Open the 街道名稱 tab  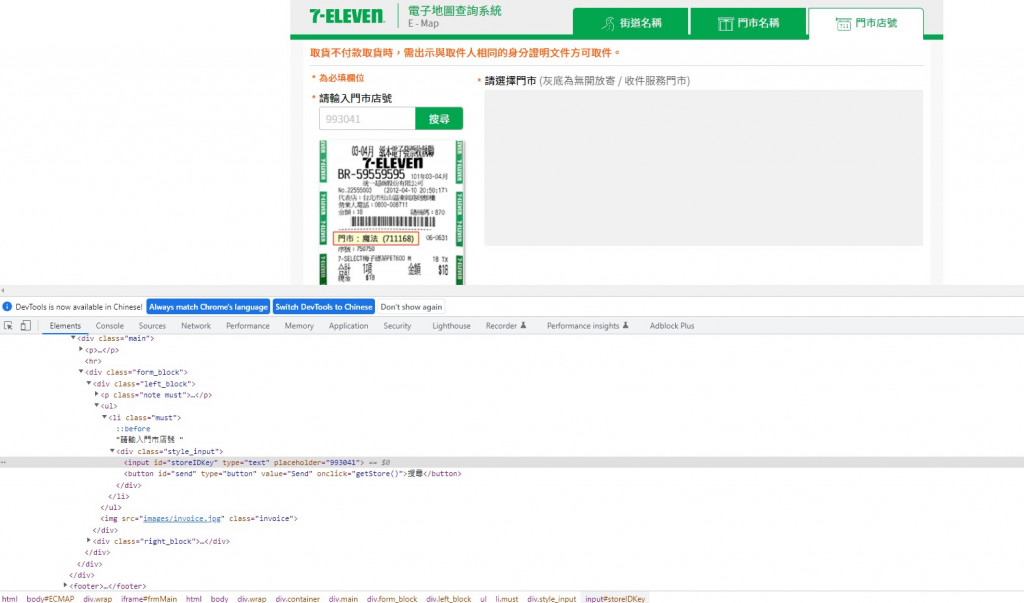(631, 22)
